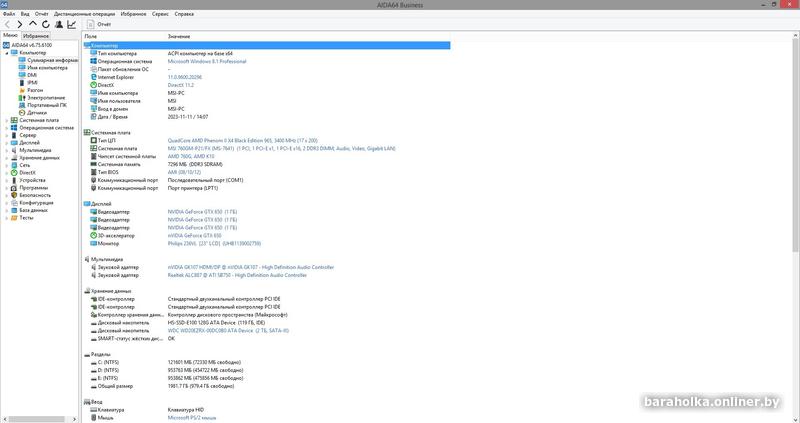Screen dimensions: 800x423
Task: Click the vertical scrollbar of the details list
Action: click(795, 146)
